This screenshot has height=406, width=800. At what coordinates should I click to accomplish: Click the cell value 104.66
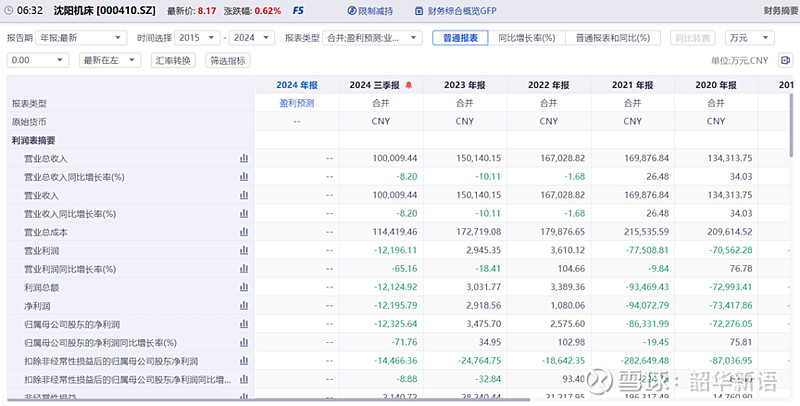coord(571,268)
